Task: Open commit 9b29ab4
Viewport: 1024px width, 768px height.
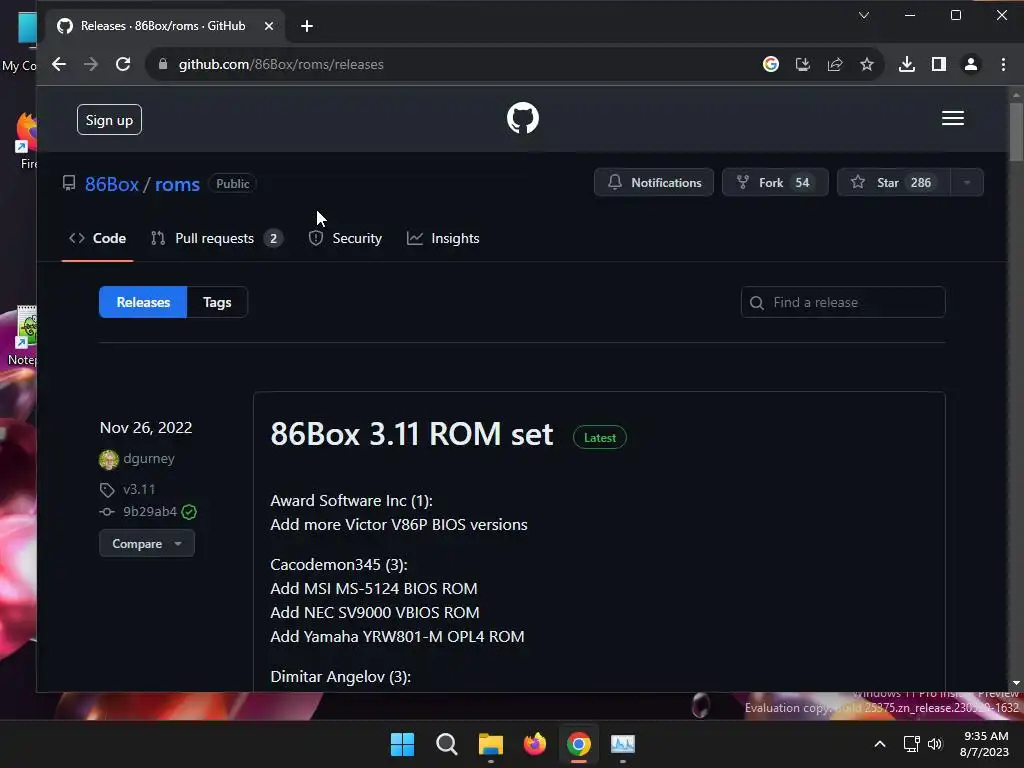Action: pos(150,511)
